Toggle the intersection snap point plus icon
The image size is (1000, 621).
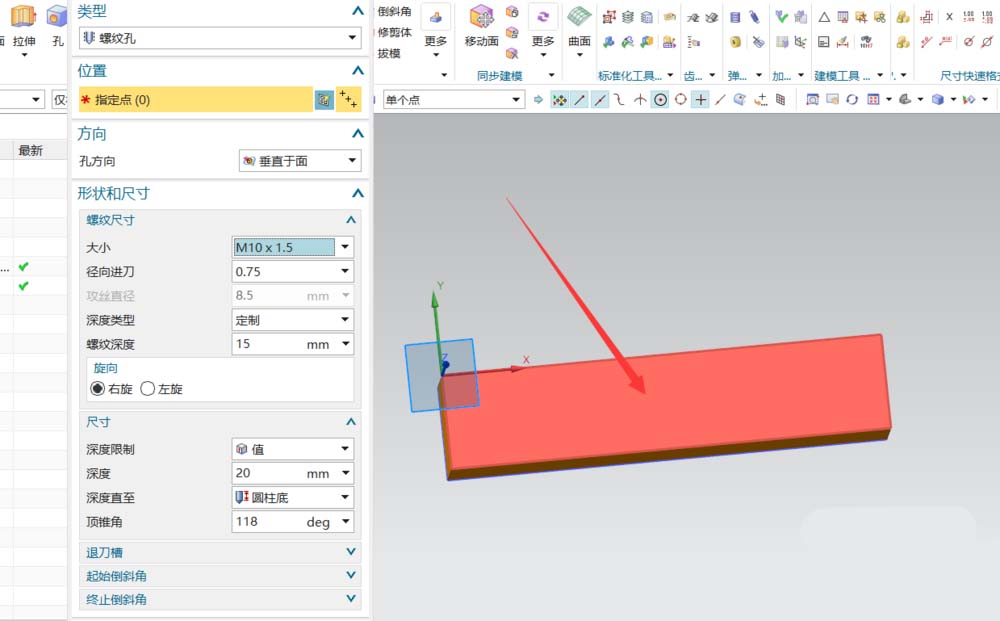point(700,99)
